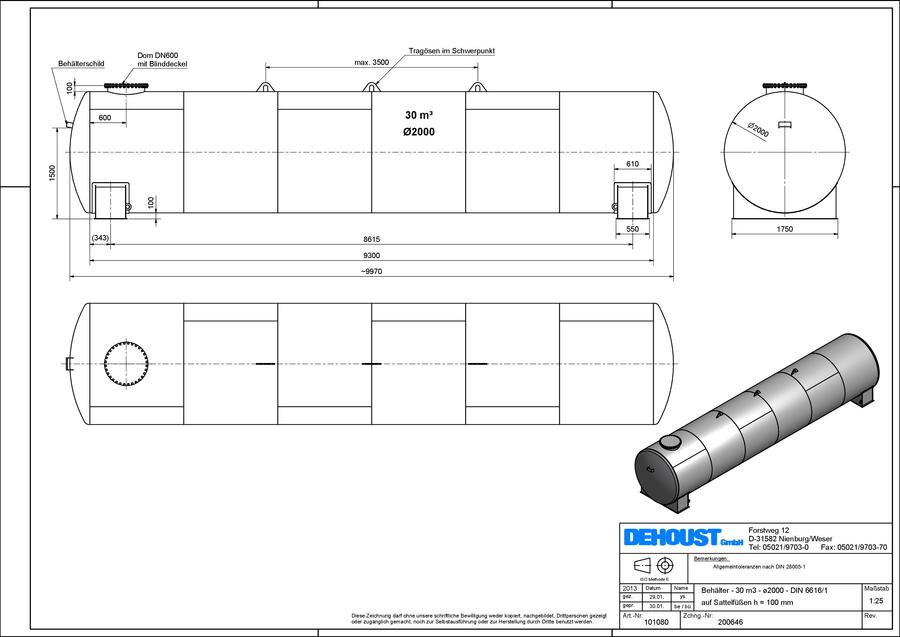This screenshot has height=637, width=900.
Task: Click the '610' saddle dimension
Action: (x=632, y=164)
